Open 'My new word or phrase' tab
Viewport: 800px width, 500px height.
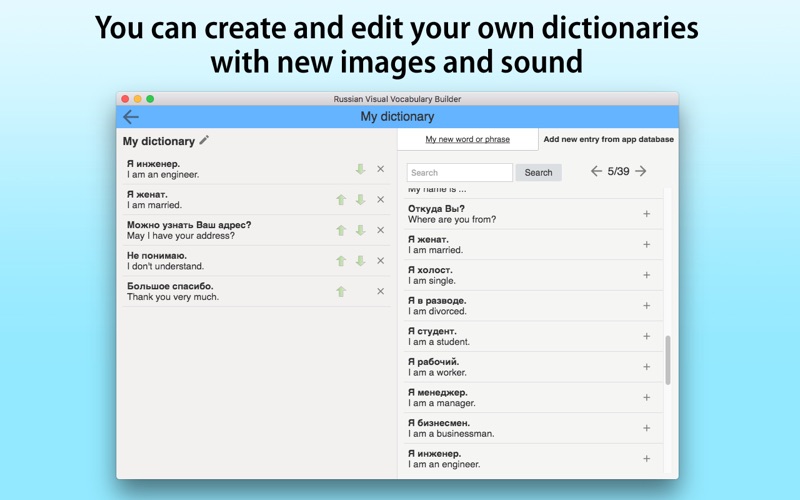coord(467,139)
